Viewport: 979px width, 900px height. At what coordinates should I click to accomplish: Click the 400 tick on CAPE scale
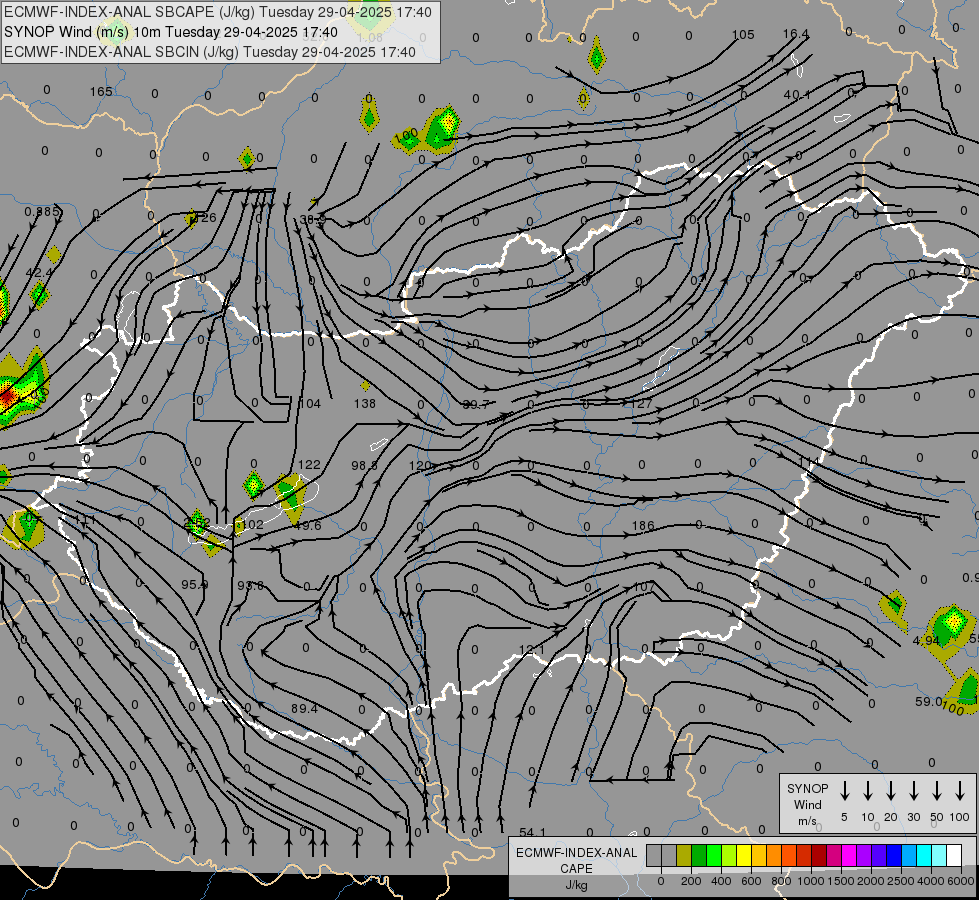(721, 881)
